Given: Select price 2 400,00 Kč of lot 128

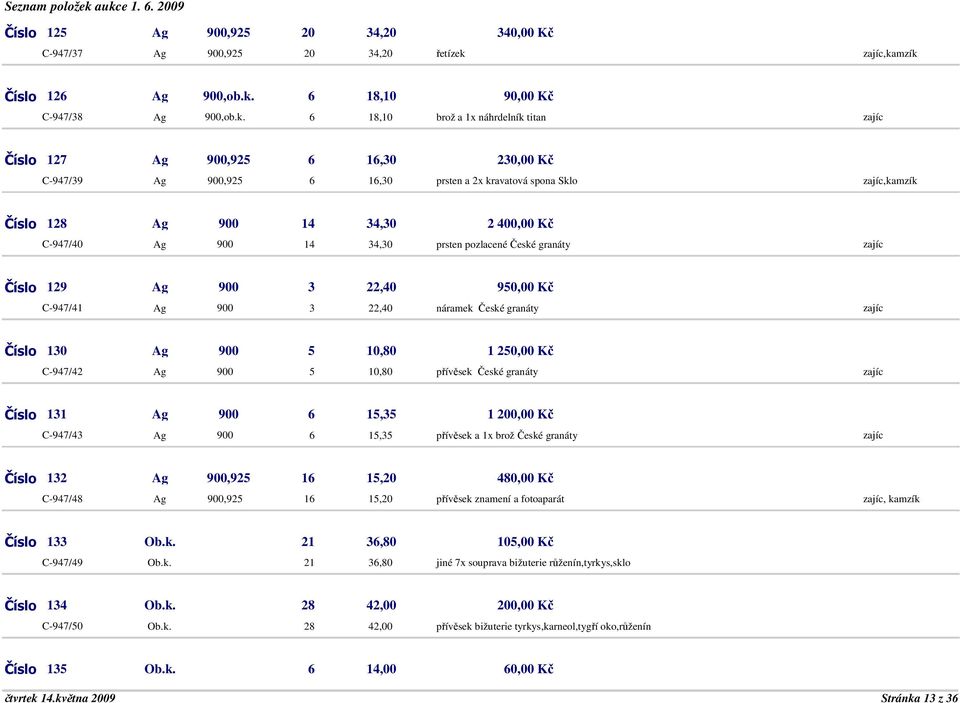Looking at the screenshot, I should pyautogui.click(x=520, y=224).
